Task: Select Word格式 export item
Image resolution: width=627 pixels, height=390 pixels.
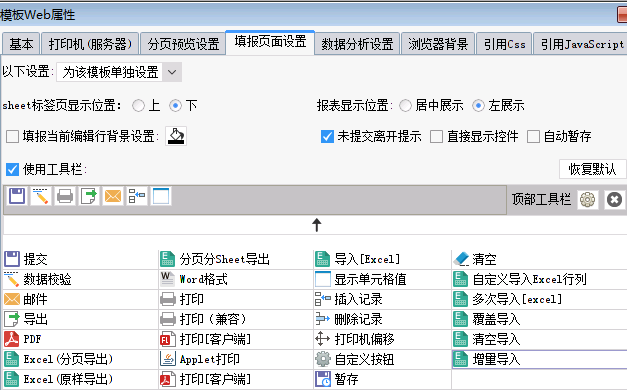Action: 236,279
